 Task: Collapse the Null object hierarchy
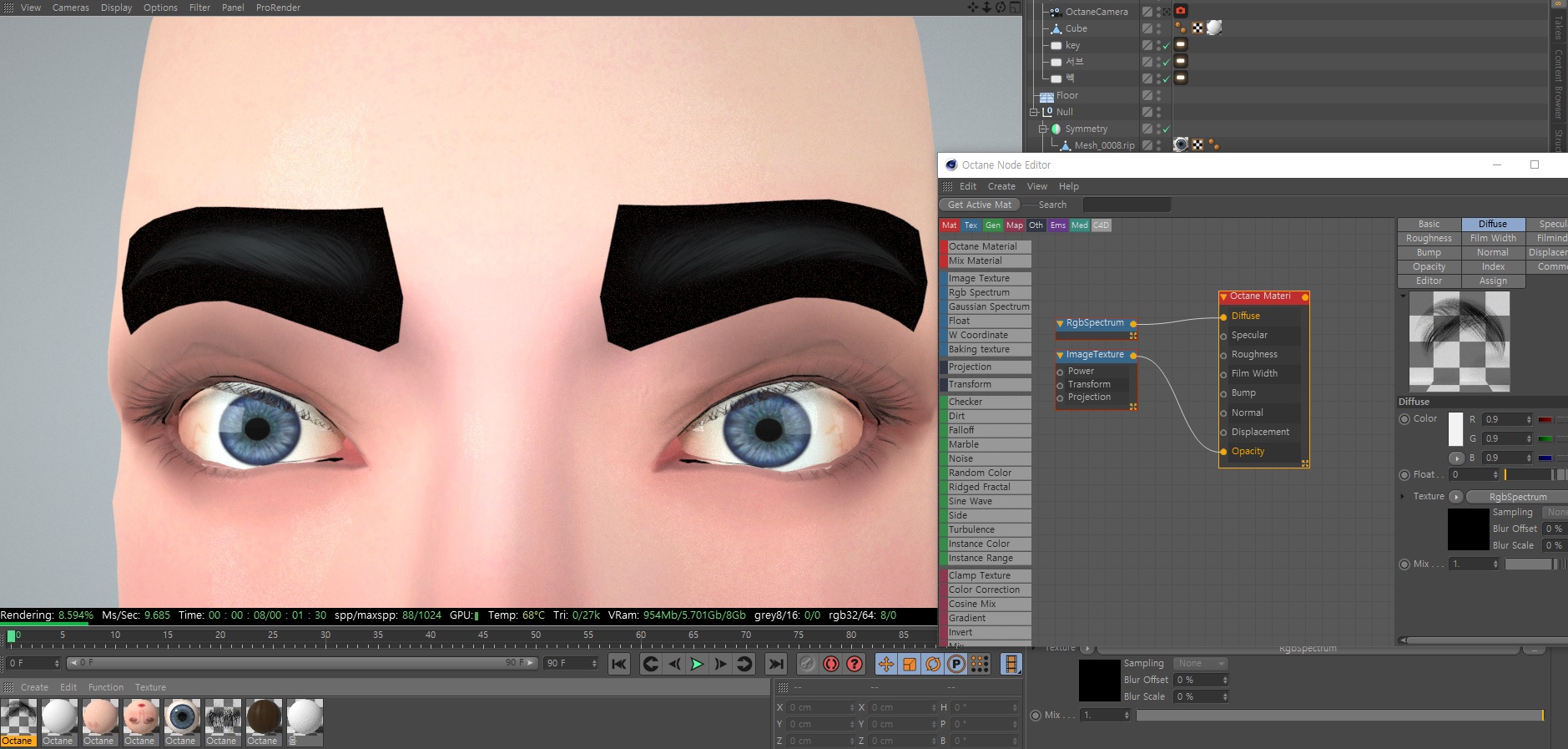pyautogui.click(x=1034, y=112)
